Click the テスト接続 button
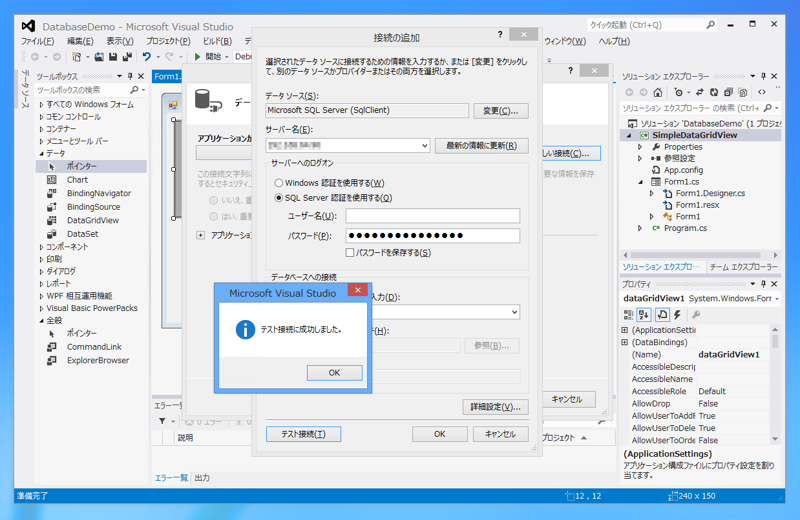The height and width of the screenshot is (520, 800). (304, 434)
